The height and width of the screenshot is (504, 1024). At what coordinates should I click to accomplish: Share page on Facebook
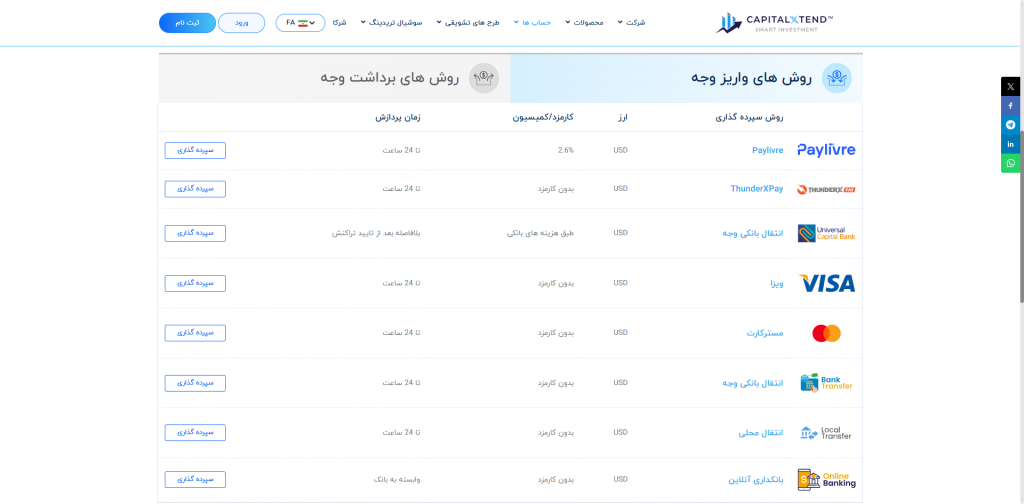1010,106
